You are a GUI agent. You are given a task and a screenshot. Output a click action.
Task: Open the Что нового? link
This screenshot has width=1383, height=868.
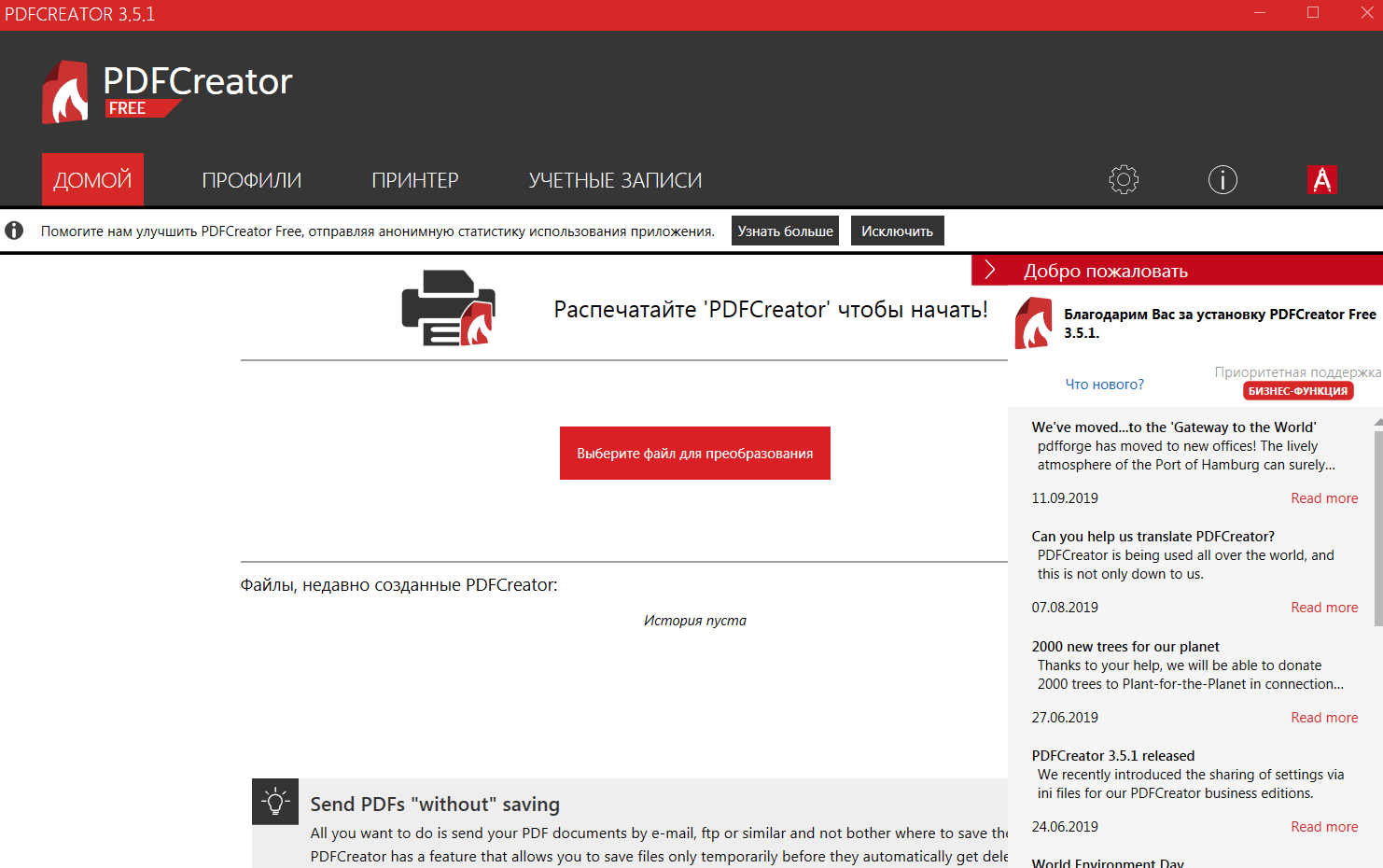tap(1104, 384)
